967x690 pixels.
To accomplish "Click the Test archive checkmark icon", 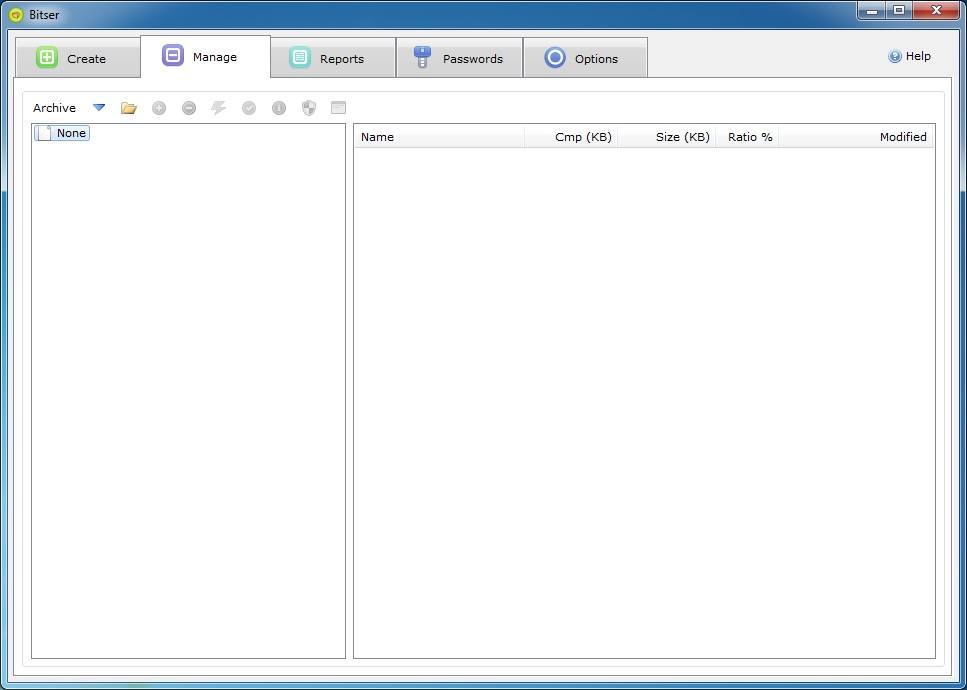I will pyautogui.click(x=248, y=107).
